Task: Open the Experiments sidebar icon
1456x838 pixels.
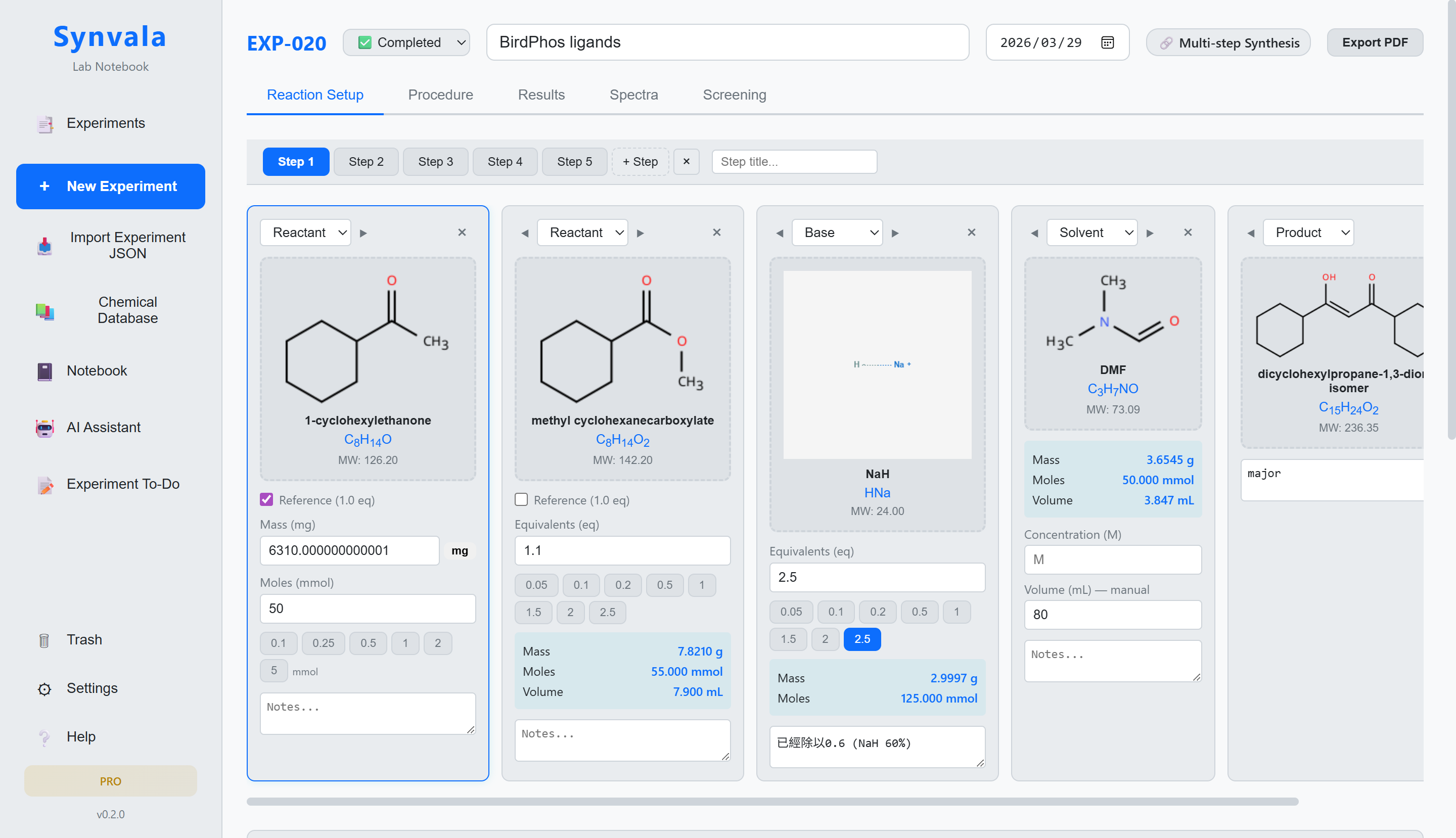Action: pos(44,124)
